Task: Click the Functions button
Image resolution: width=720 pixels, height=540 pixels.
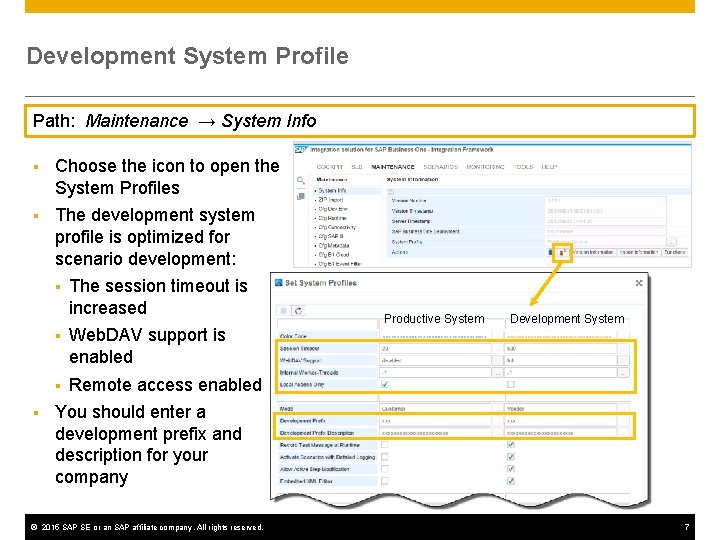Action: (x=675, y=252)
